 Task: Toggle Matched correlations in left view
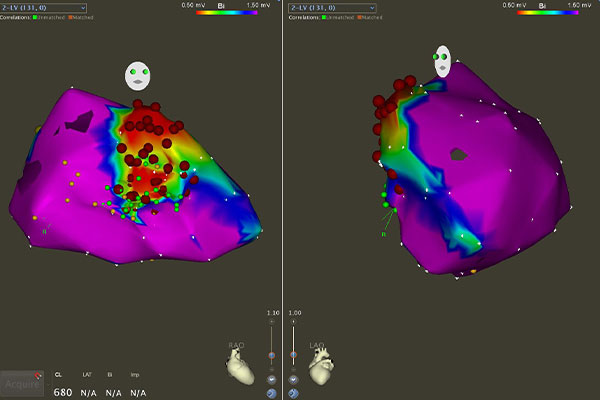point(81,18)
